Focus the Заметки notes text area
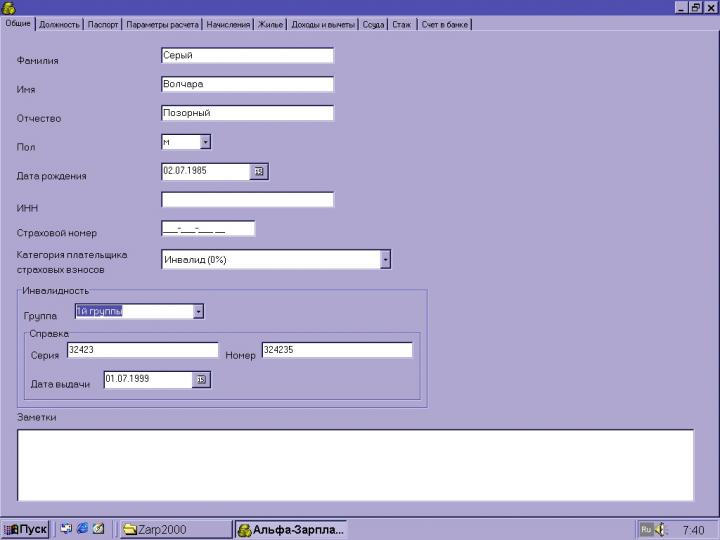Viewport: 720px width, 540px height. (x=355, y=464)
